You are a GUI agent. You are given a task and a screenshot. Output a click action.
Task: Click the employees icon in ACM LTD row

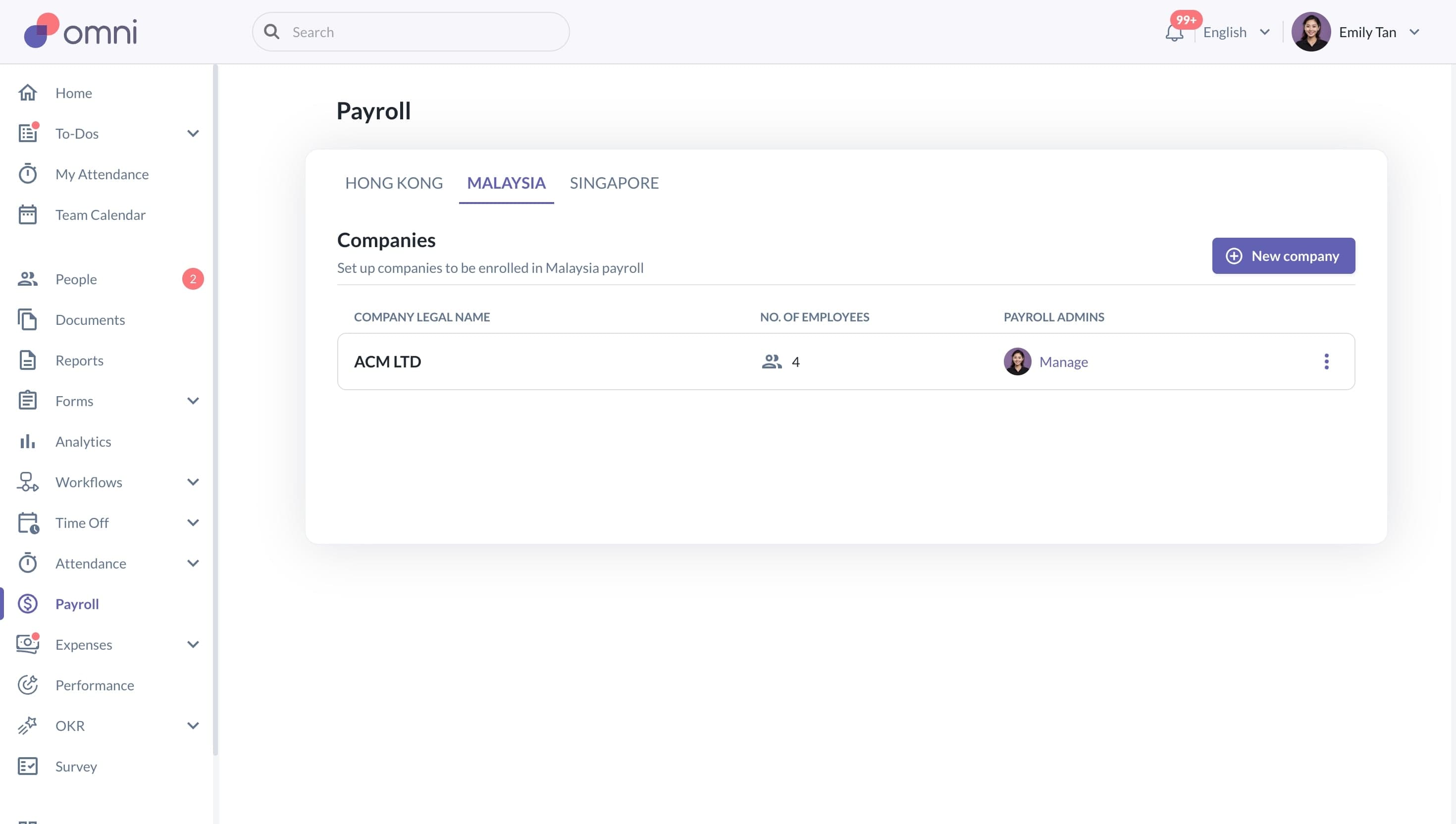771,361
